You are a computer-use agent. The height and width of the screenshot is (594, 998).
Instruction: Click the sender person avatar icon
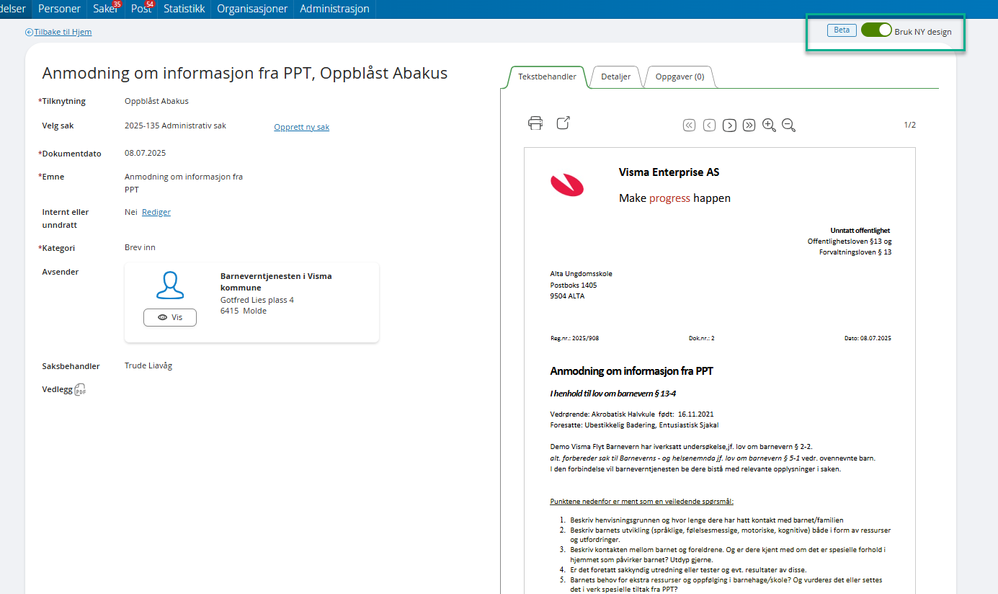click(x=170, y=285)
